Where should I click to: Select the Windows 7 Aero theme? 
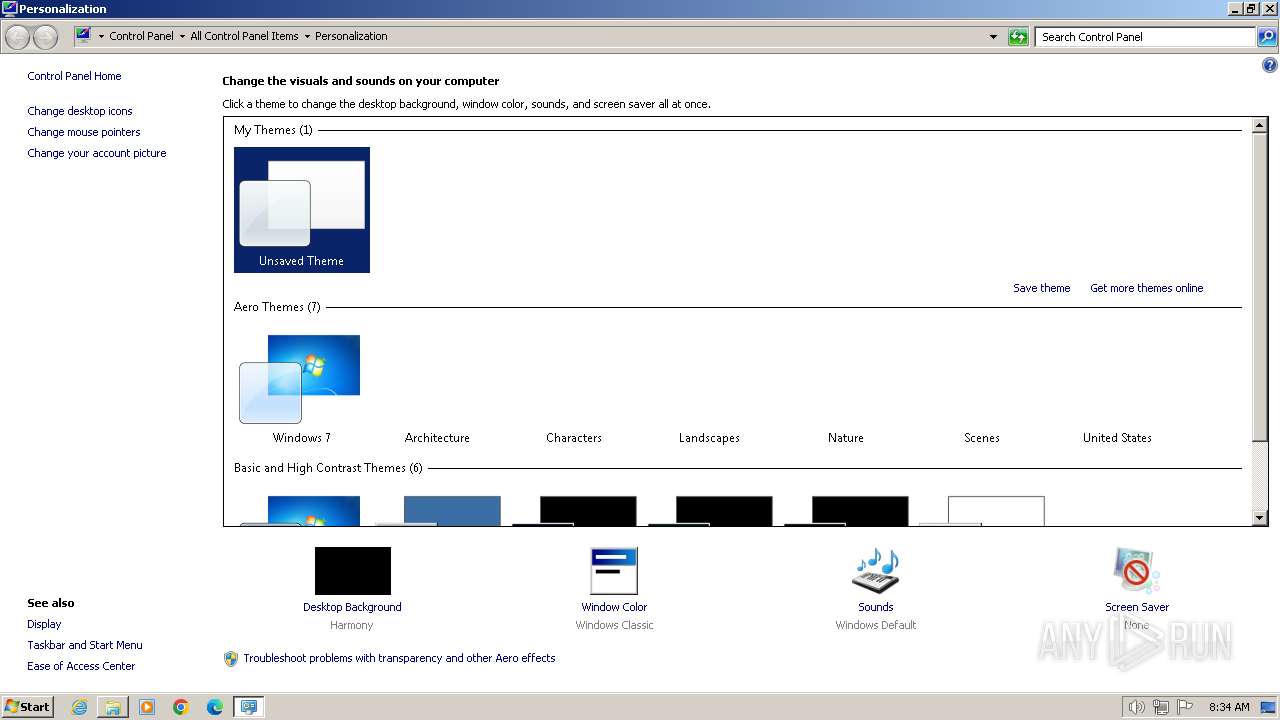point(302,389)
